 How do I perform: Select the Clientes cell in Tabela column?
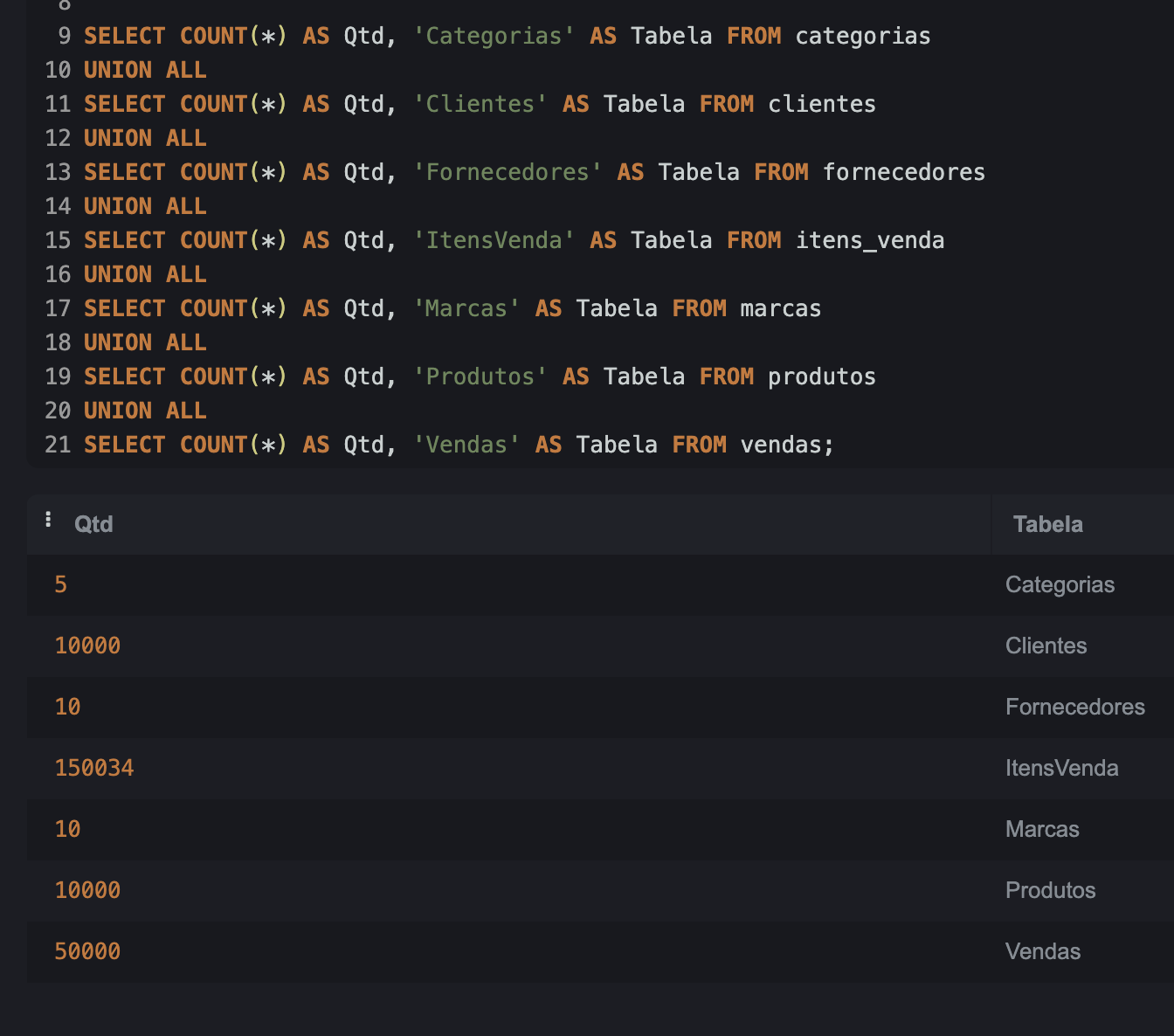(1046, 646)
